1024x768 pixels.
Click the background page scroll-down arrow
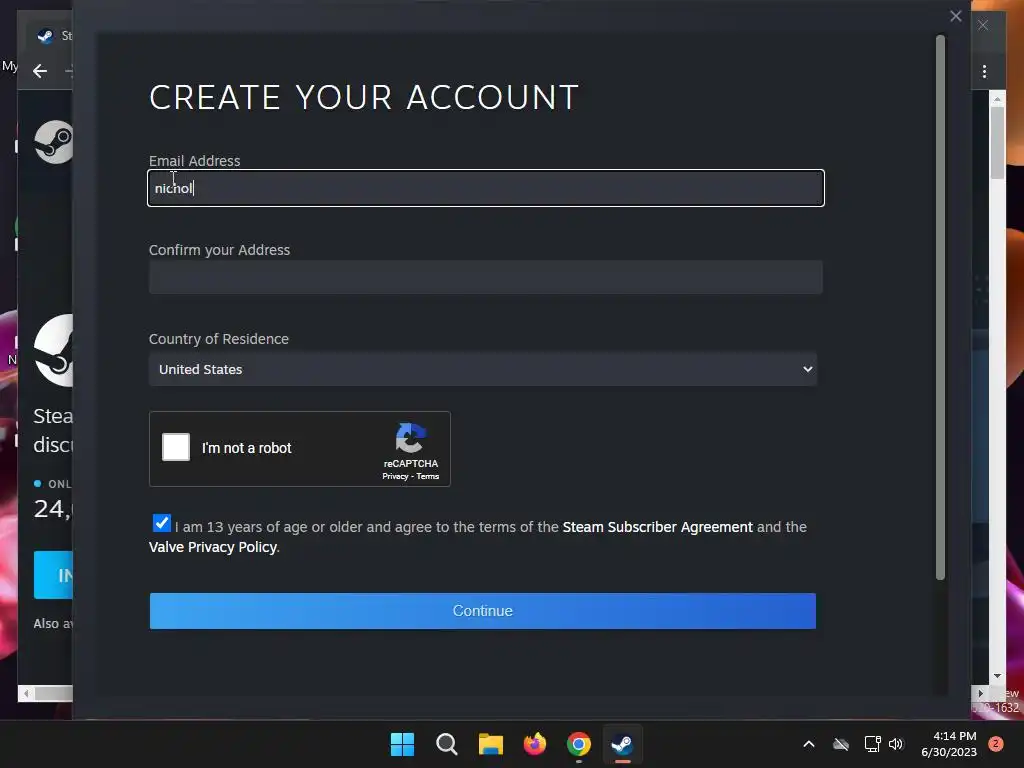tap(997, 676)
